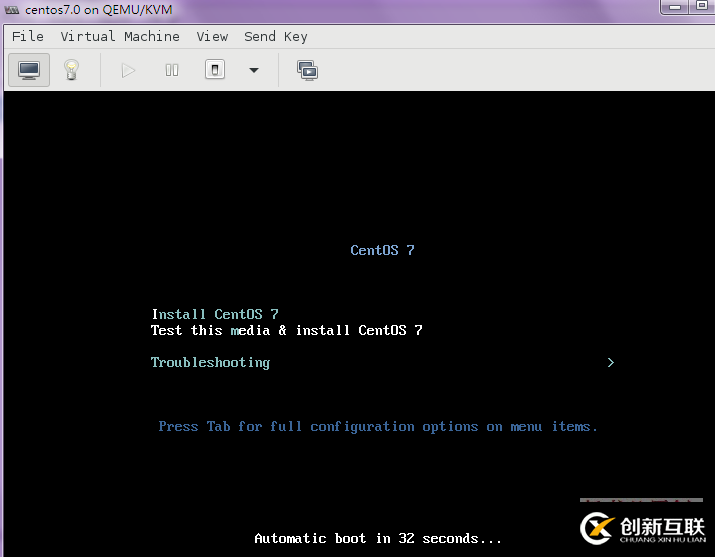This screenshot has height=557, width=715.
Task: Switch to fullscreen using the monitors icon
Action: tap(307, 70)
